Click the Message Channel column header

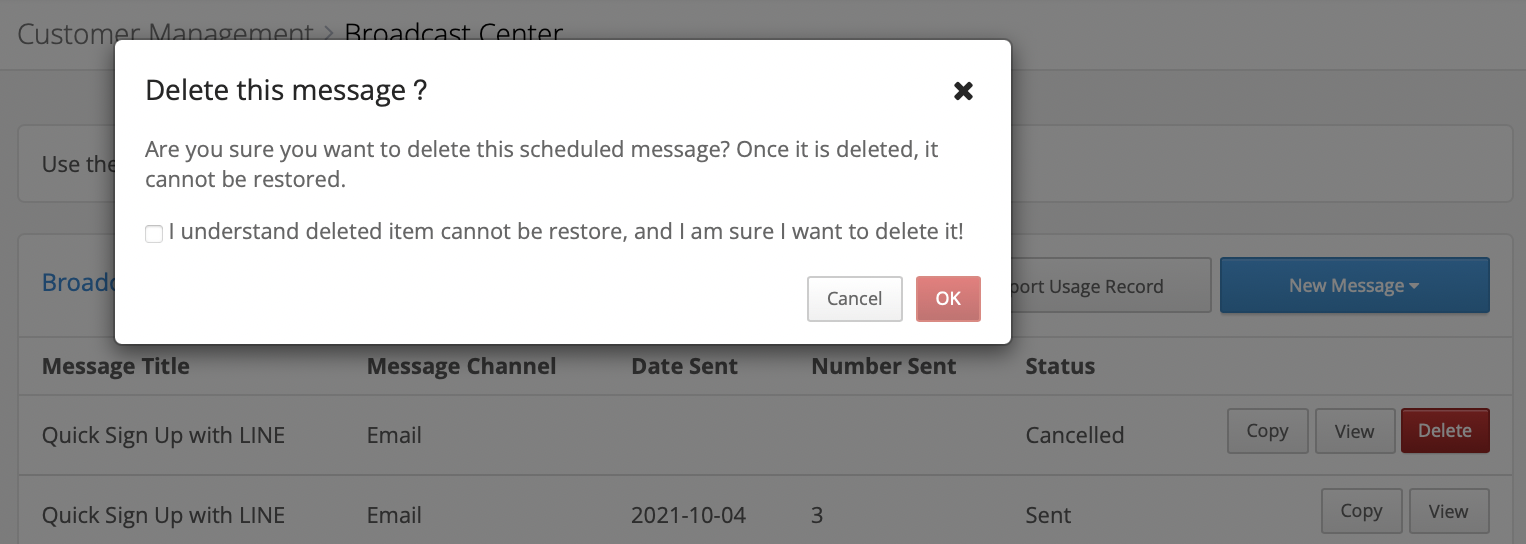[462, 366]
